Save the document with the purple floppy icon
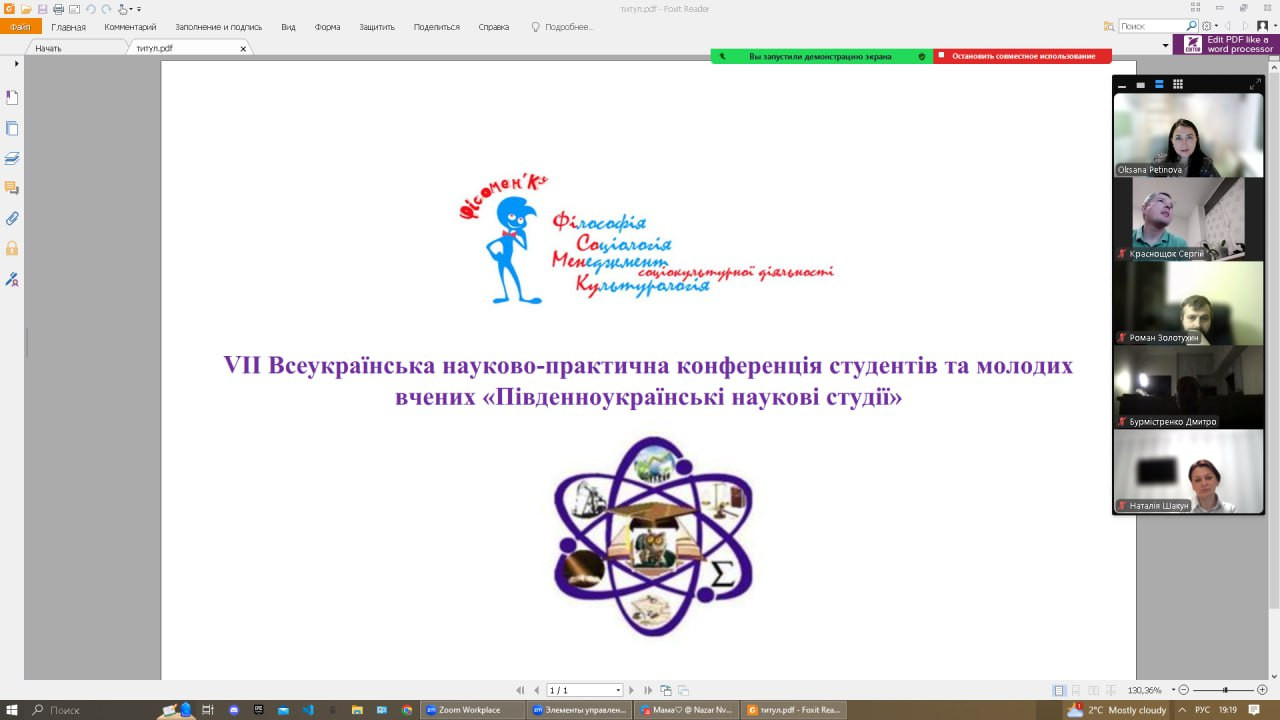 43,9
